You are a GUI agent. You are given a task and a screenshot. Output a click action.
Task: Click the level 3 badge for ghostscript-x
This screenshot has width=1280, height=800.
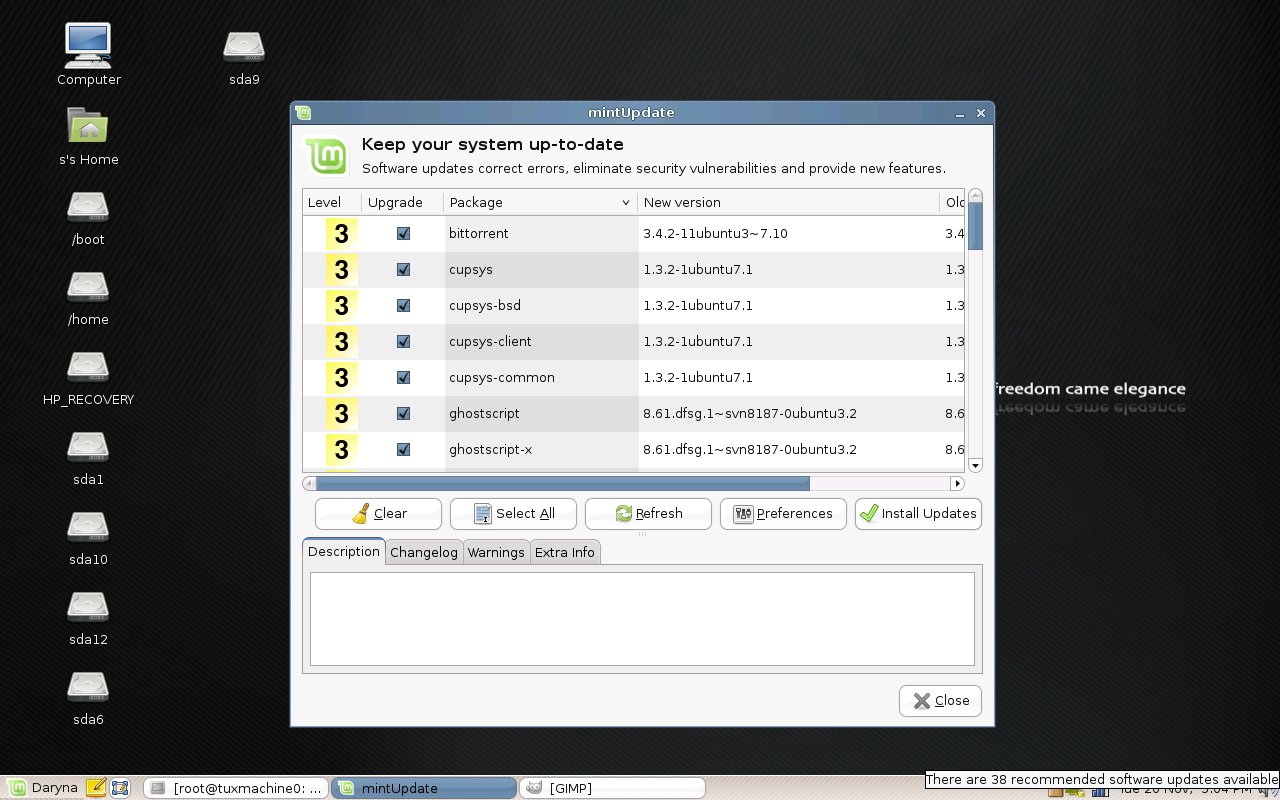341,450
